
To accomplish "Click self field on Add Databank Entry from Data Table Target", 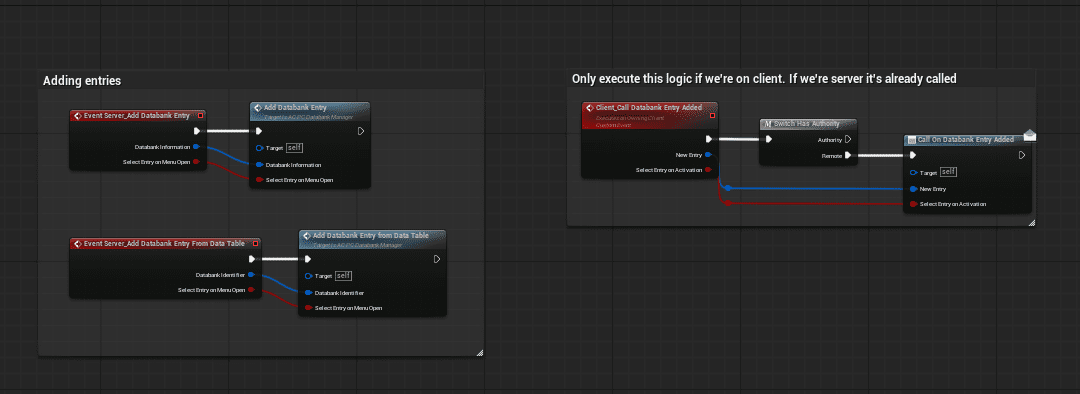I will click(x=344, y=276).
